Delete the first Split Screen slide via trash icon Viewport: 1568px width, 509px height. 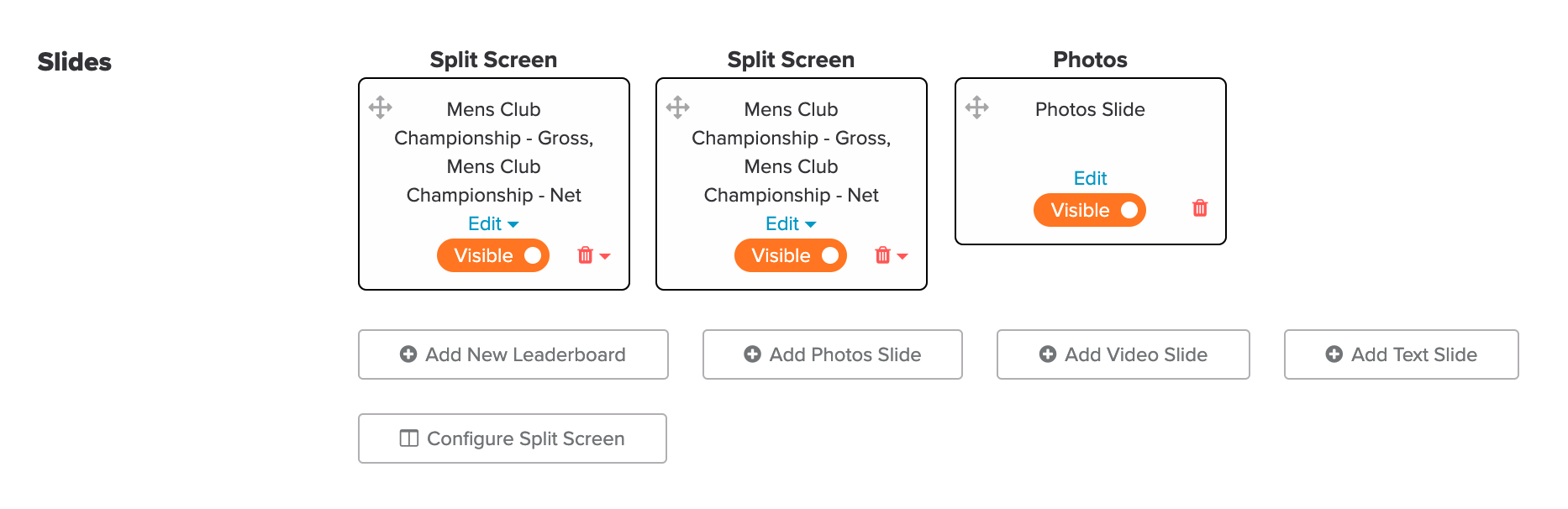pyautogui.click(x=586, y=255)
